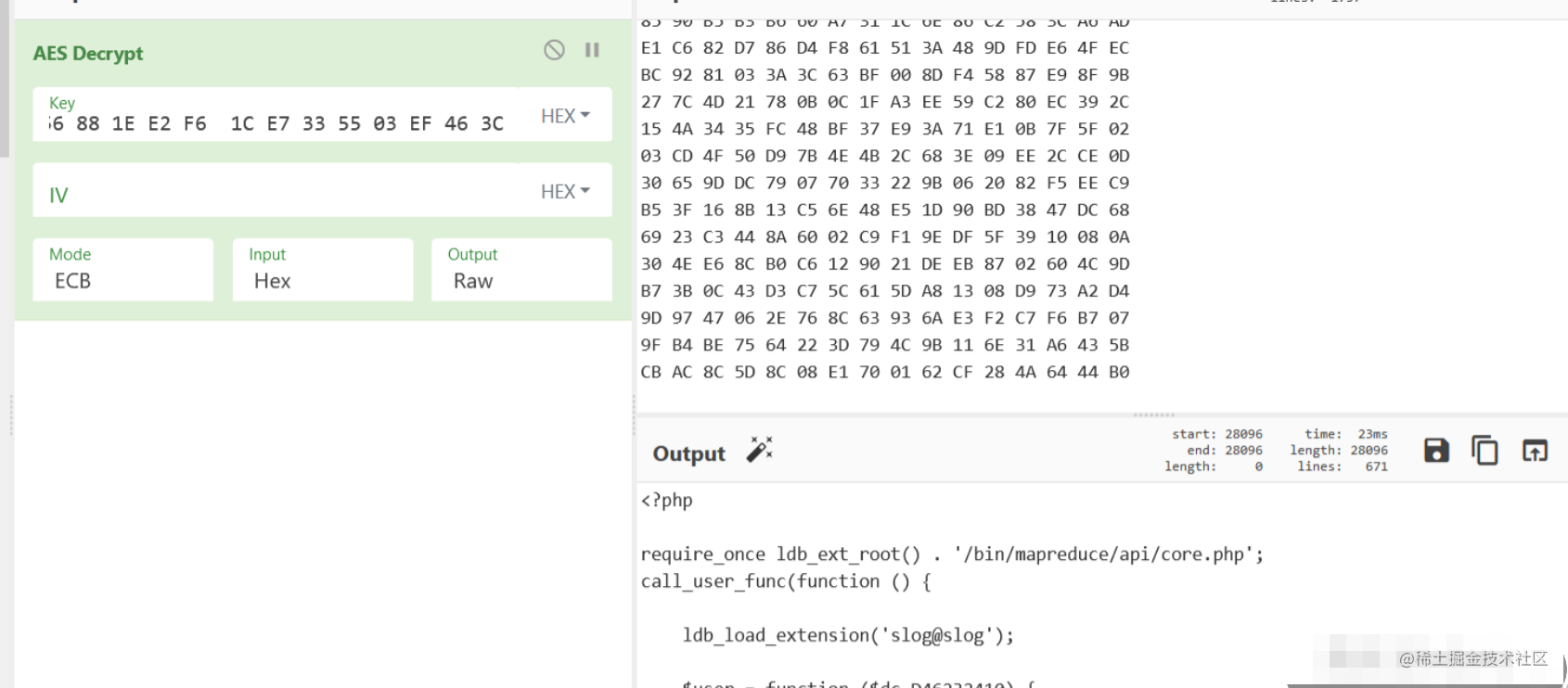Click the 'start: 28096' selection statistic
This screenshot has width=1568, height=688.
pos(1216,434)
